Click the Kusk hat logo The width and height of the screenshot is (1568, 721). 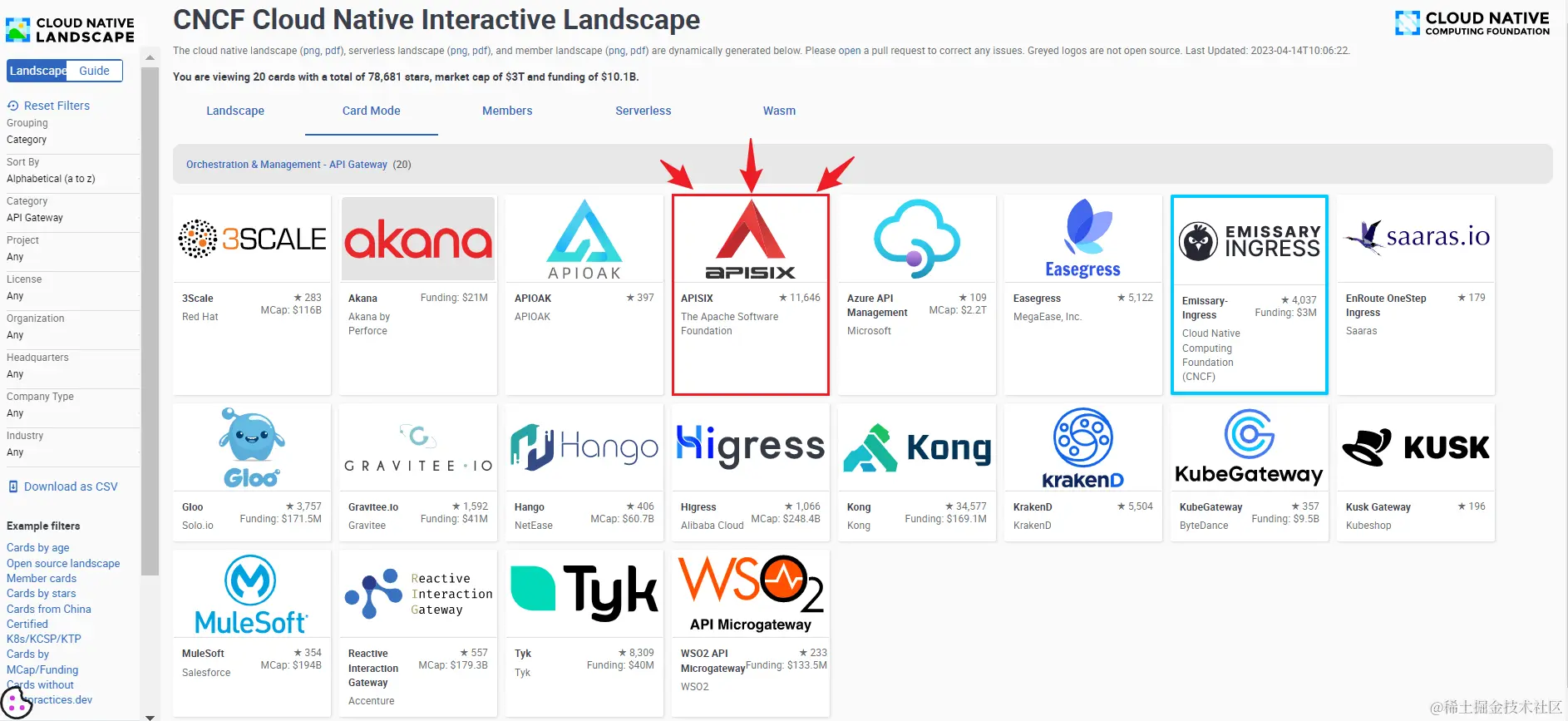pos(1416,447)
